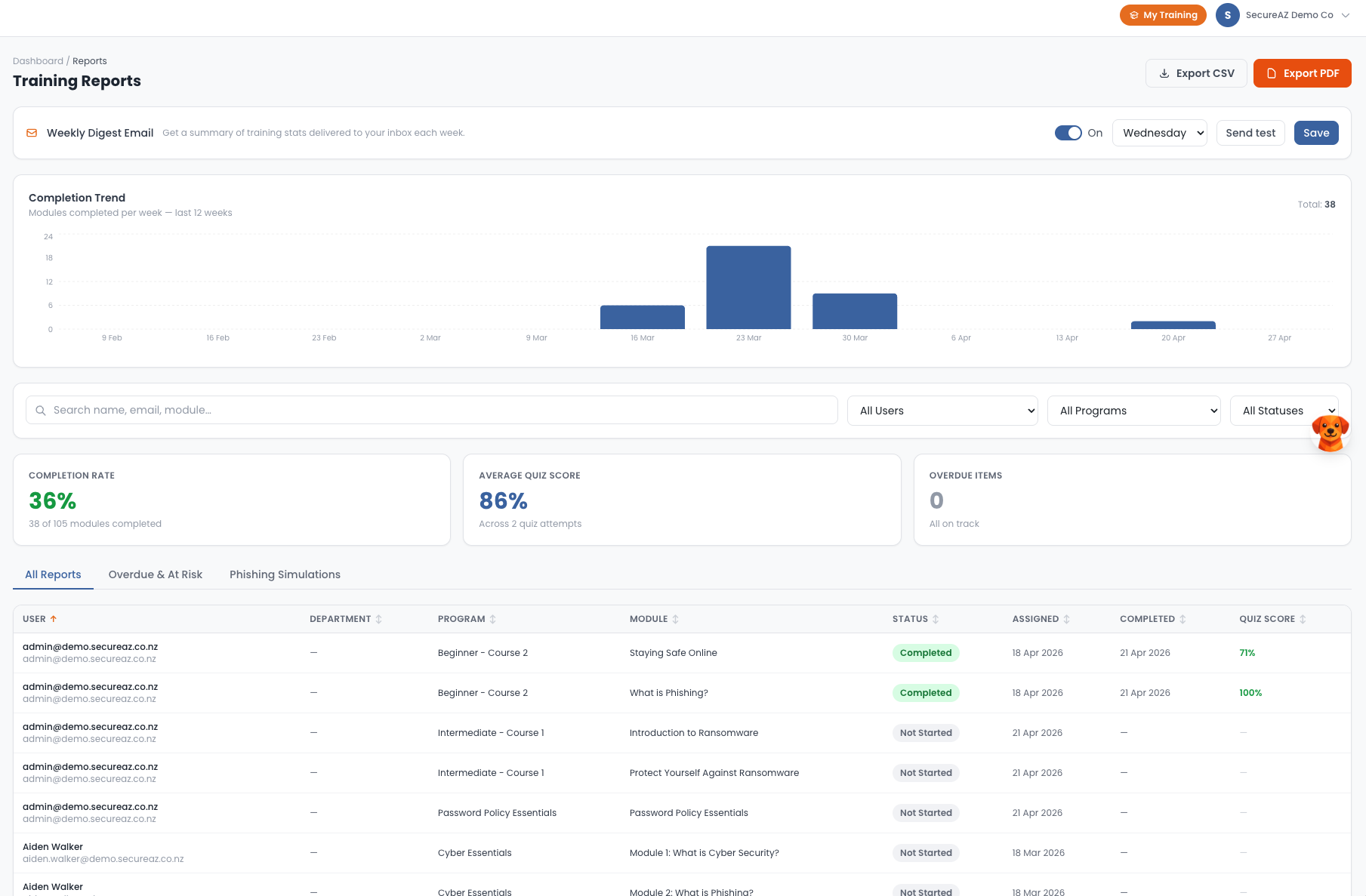Open the All Statuses filter dropdown
The image size is (1366, 896).
coord(1284,411)
